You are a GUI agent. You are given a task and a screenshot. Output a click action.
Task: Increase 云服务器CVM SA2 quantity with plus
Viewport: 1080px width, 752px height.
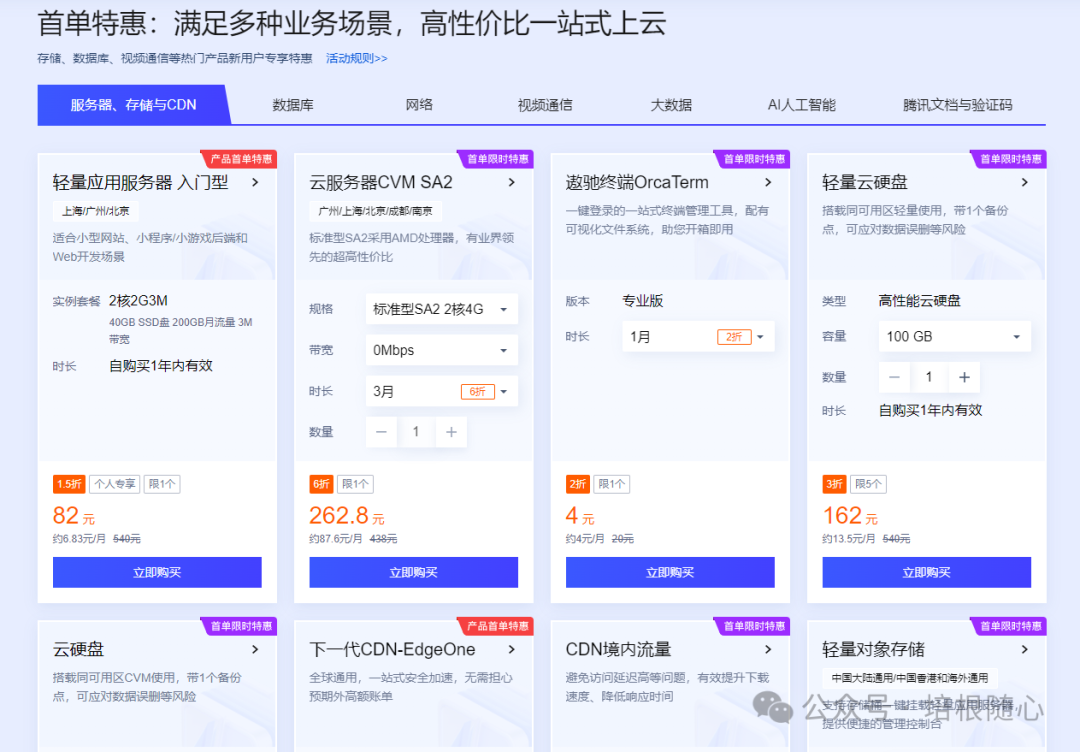click(451, 432)
